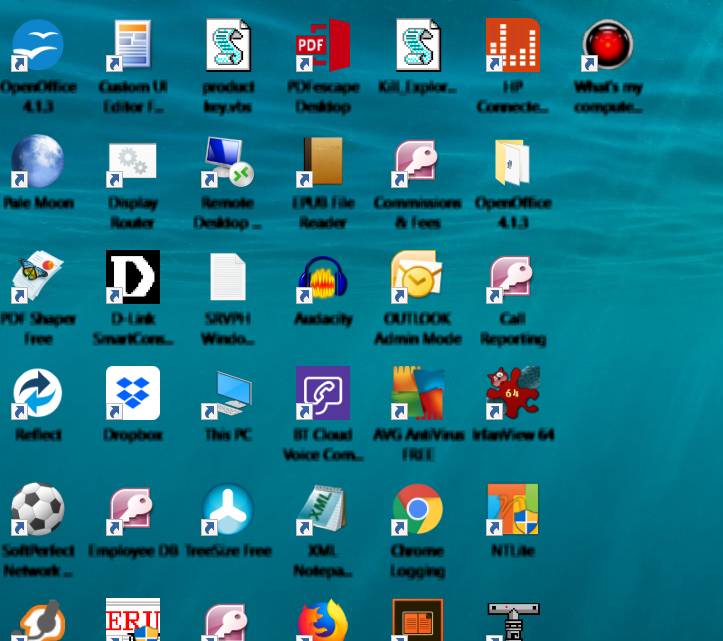The width and height of the screenshot is (723, 641).
Task: Select the OpenOffice 4.1.3 seagull shortcut
Action: [37, 46]
